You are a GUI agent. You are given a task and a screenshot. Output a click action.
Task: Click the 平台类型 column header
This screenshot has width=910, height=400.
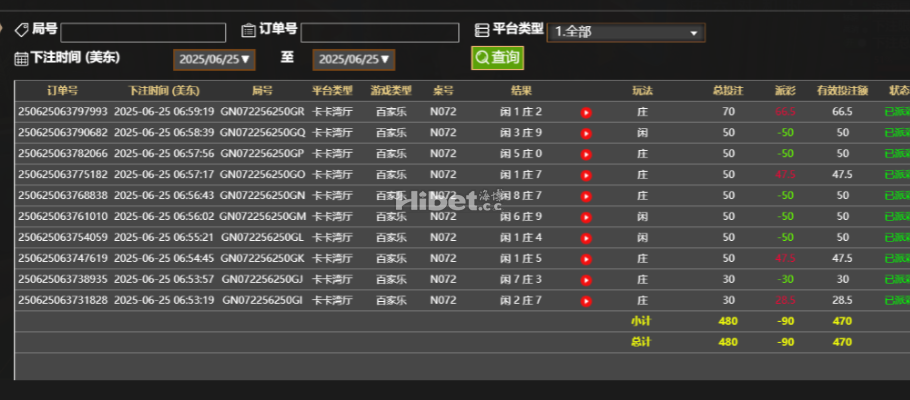pyautogui.click(x=332, y=91)
